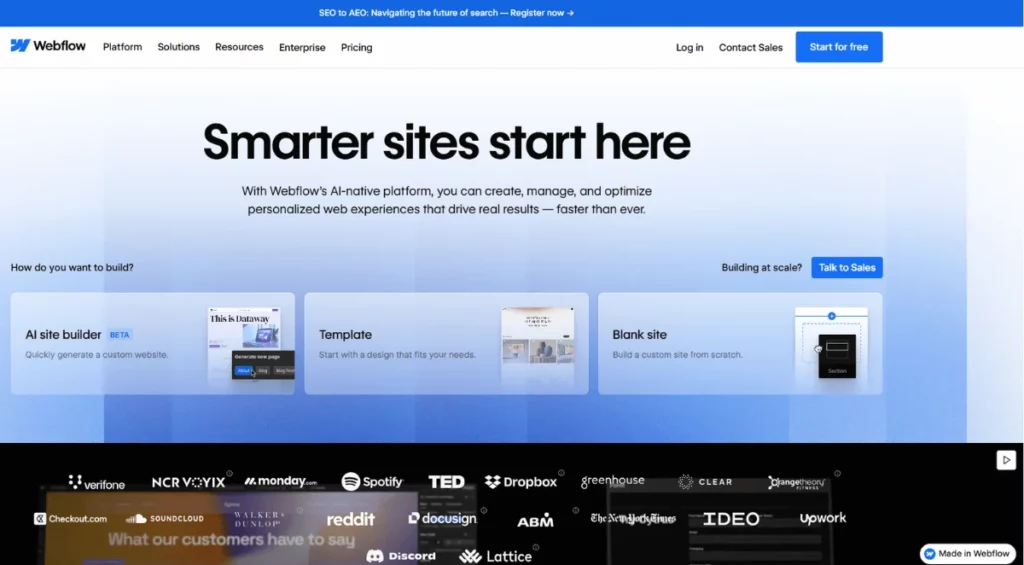Click the Walker & Dunlop logo

tap(258, 519)
